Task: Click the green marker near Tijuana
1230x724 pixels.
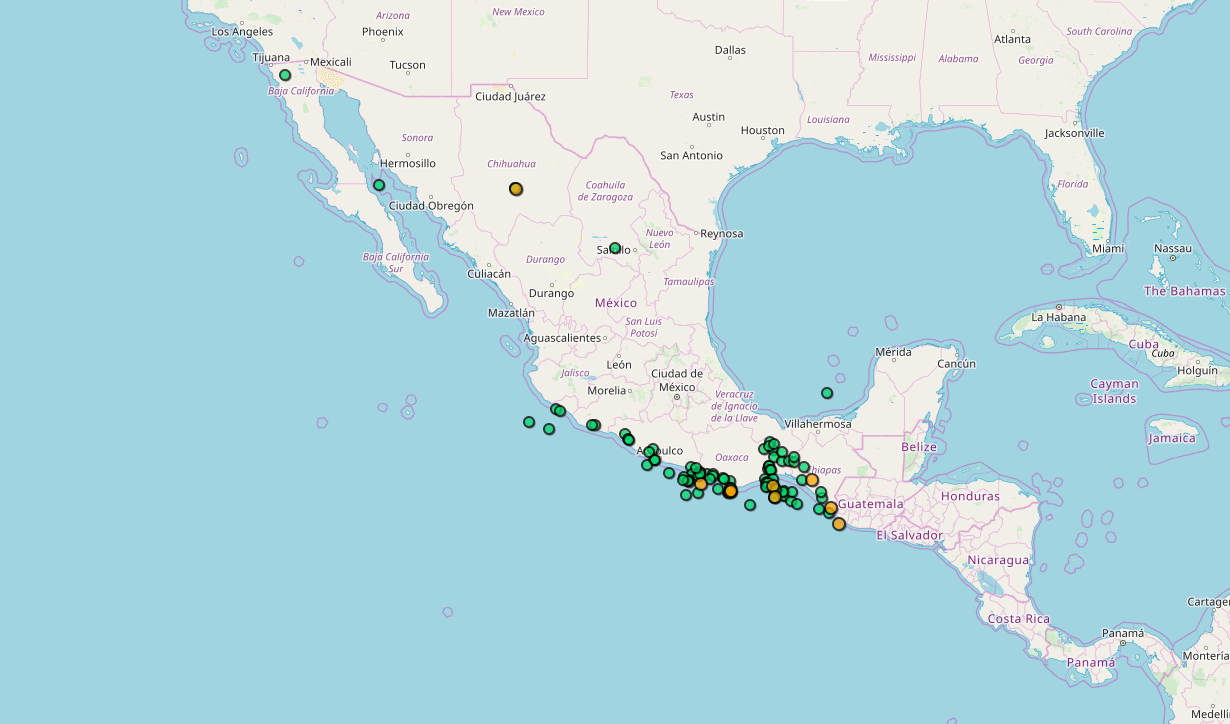Action: [285, 75]
